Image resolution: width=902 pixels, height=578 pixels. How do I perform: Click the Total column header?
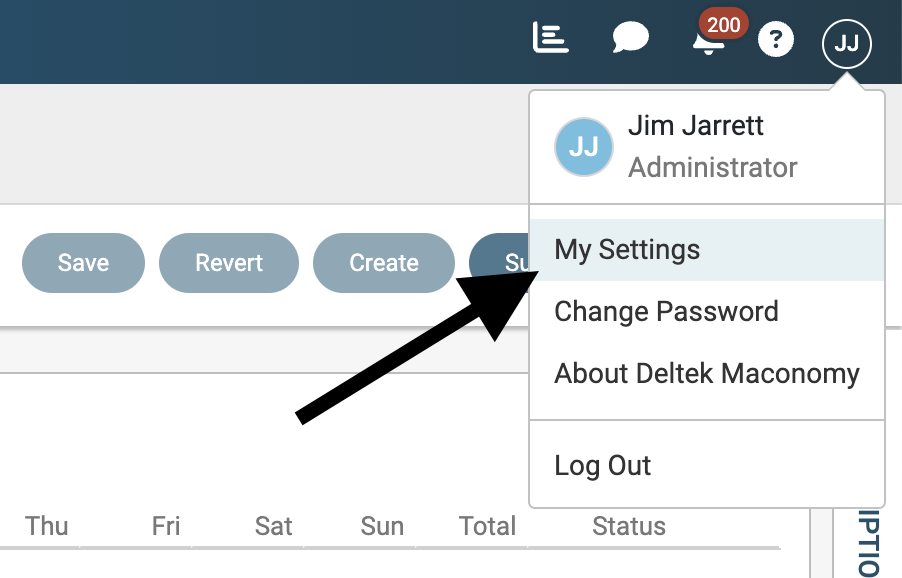(487, 526)
